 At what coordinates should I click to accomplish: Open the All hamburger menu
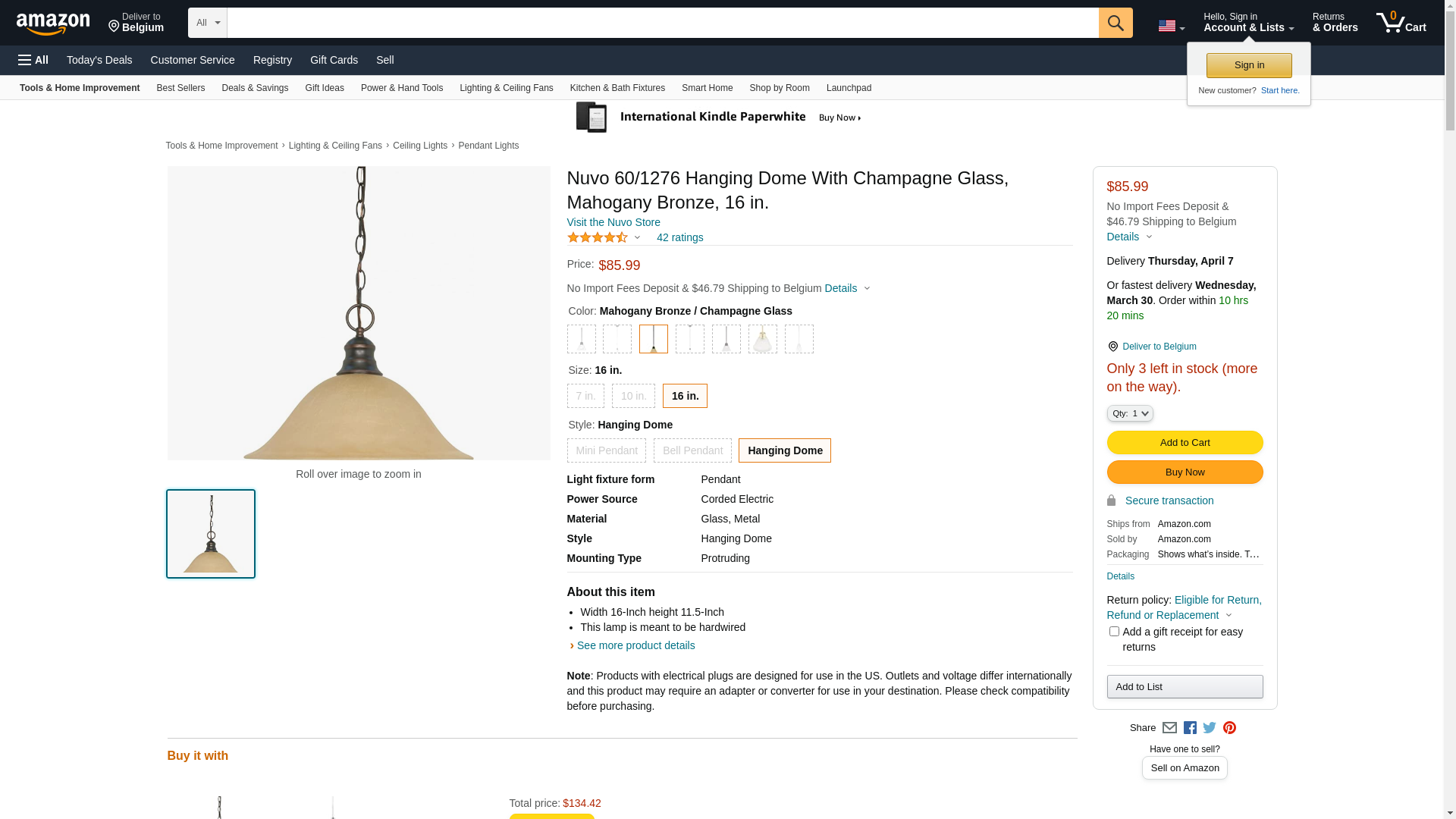(33, 60)
